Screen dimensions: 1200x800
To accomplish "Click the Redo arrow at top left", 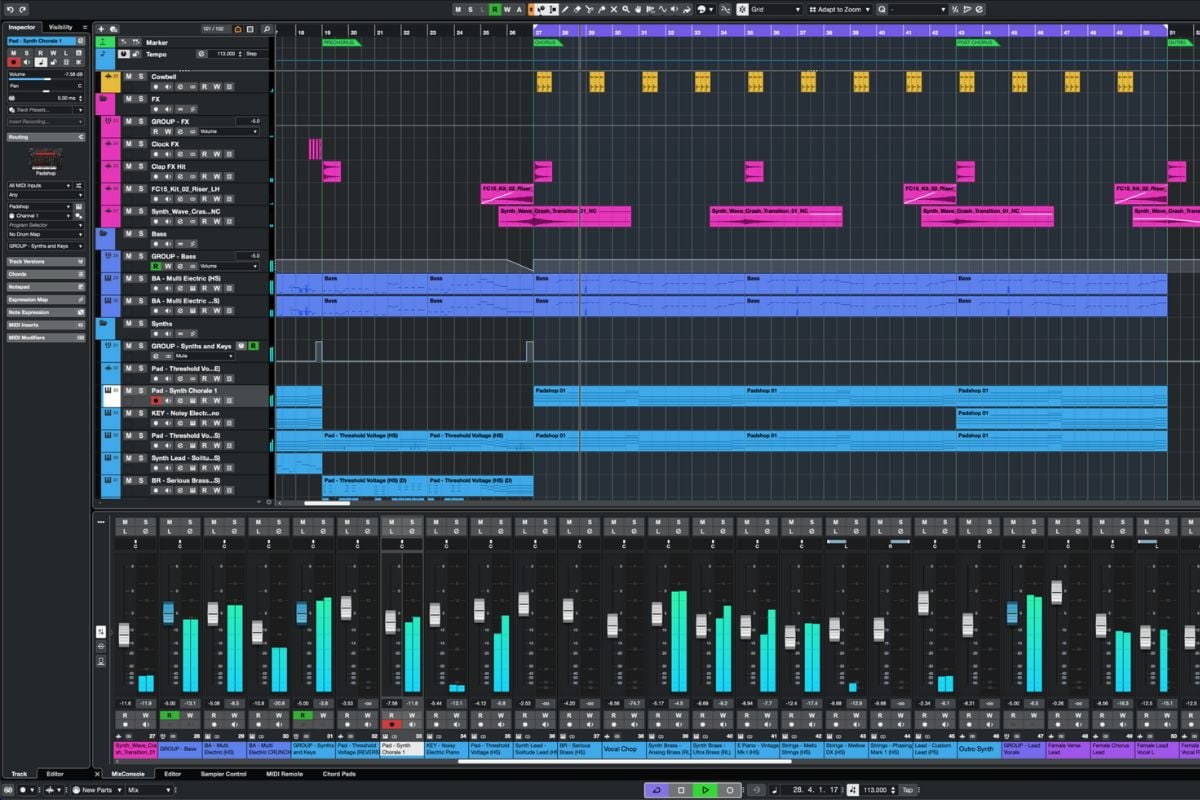I will pyautogui.click(x=24, y=8).
